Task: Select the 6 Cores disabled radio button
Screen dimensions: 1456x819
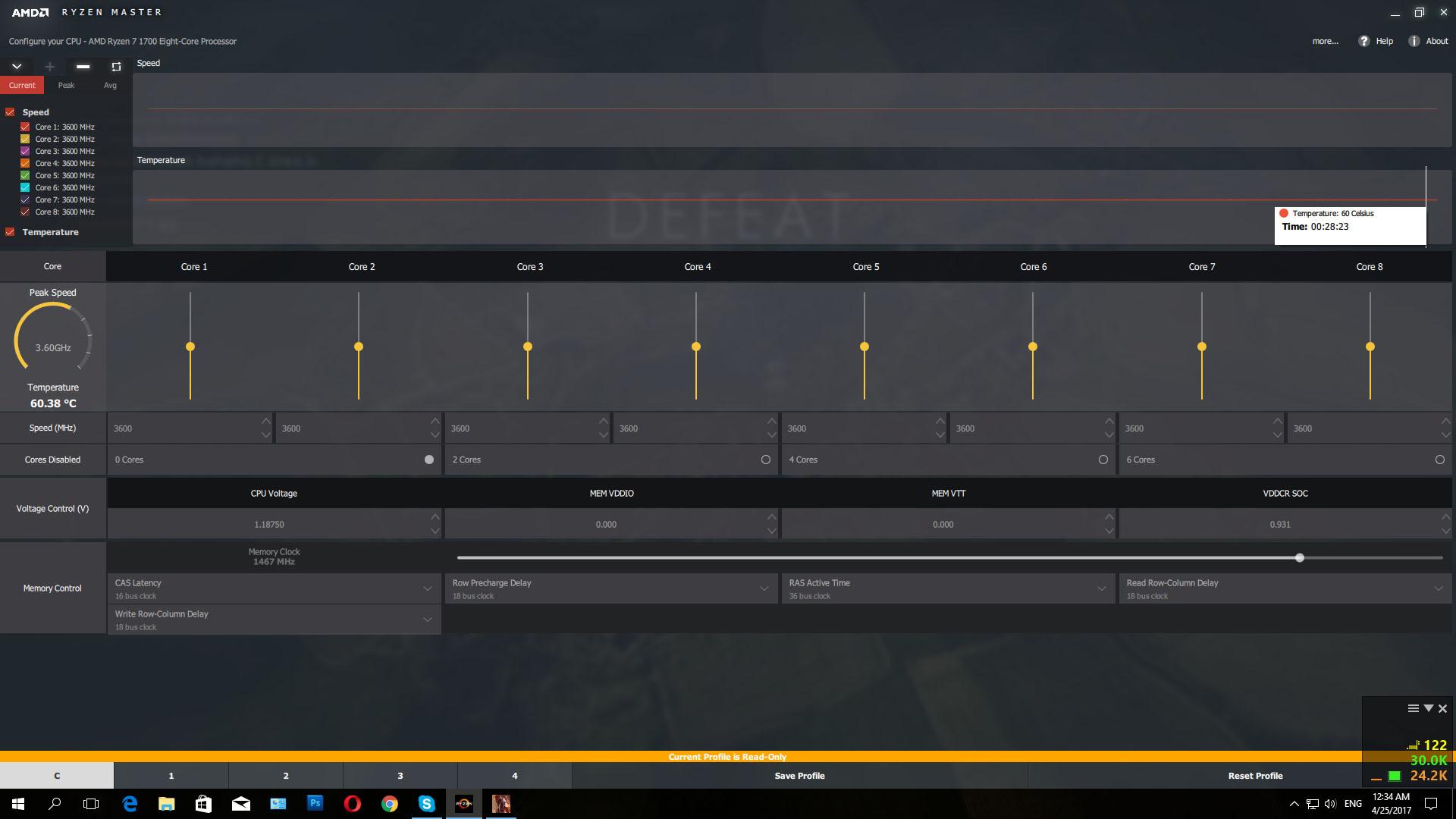Action: tap(1440, 460)
